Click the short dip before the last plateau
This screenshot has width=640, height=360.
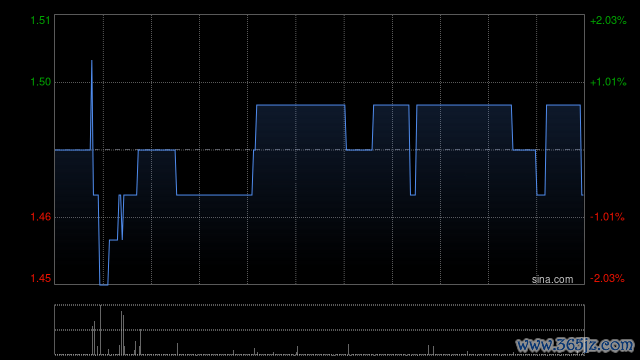(x=541, y=195)
